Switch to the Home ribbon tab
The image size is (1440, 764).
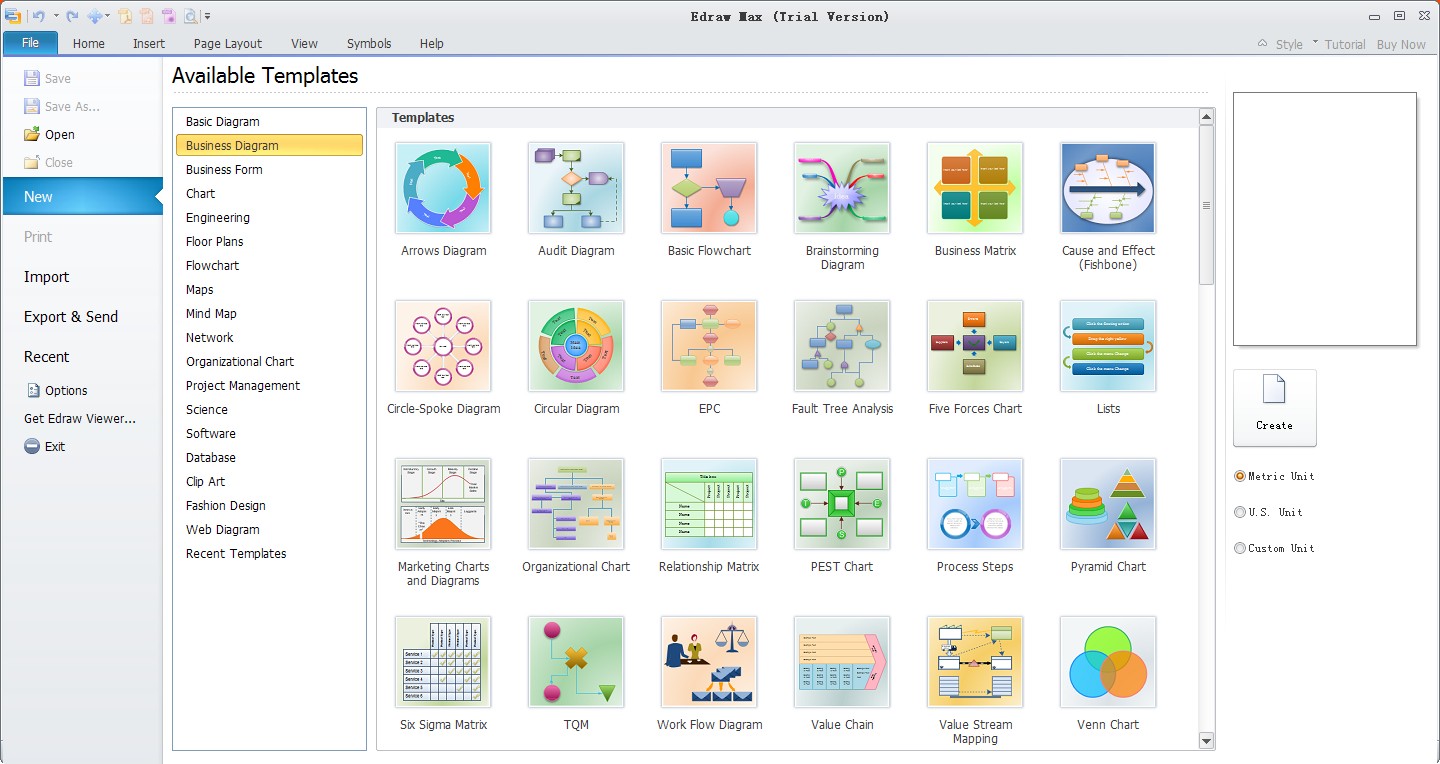click(x=89, y=43)
